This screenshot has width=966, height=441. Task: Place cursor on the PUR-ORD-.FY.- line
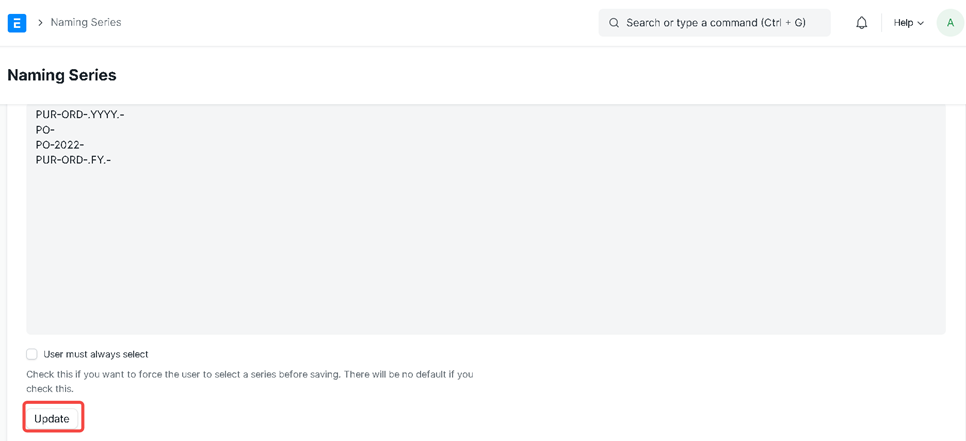pos(73,160)
